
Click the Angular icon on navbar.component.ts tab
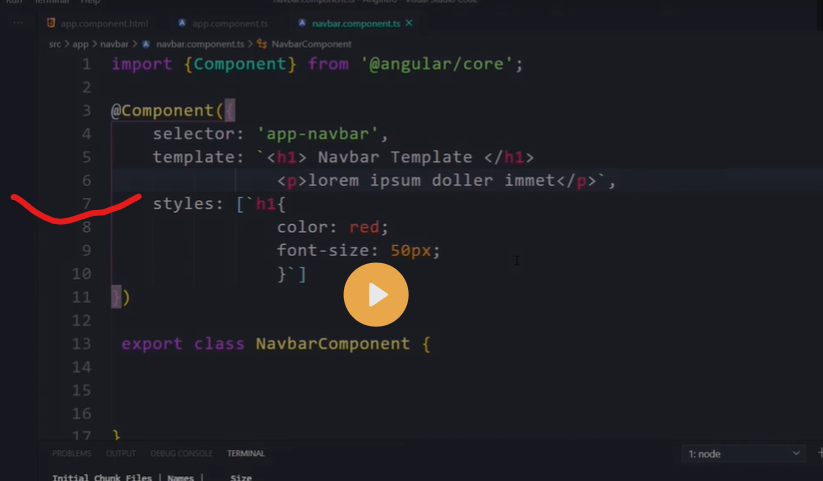(x=302, y=23)
